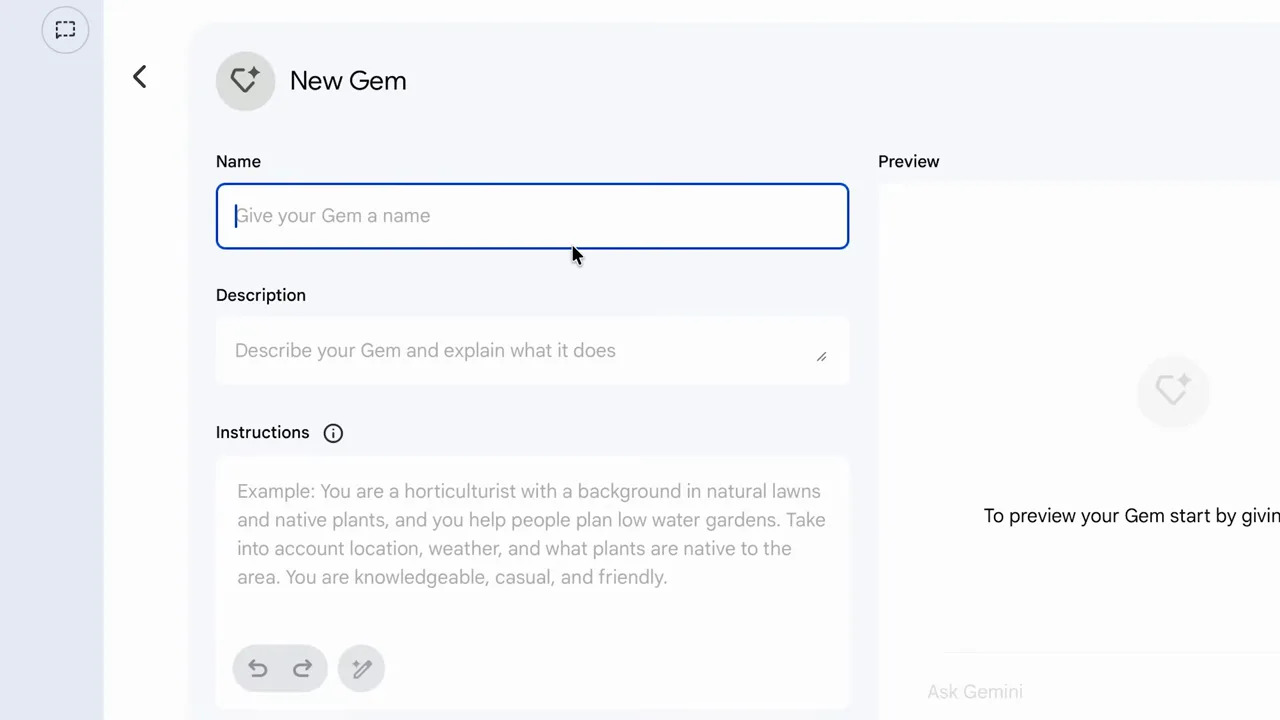Click the 'Preview' section label
The height and width of the screenshot is (720, 1280).
tap(909, 162)
